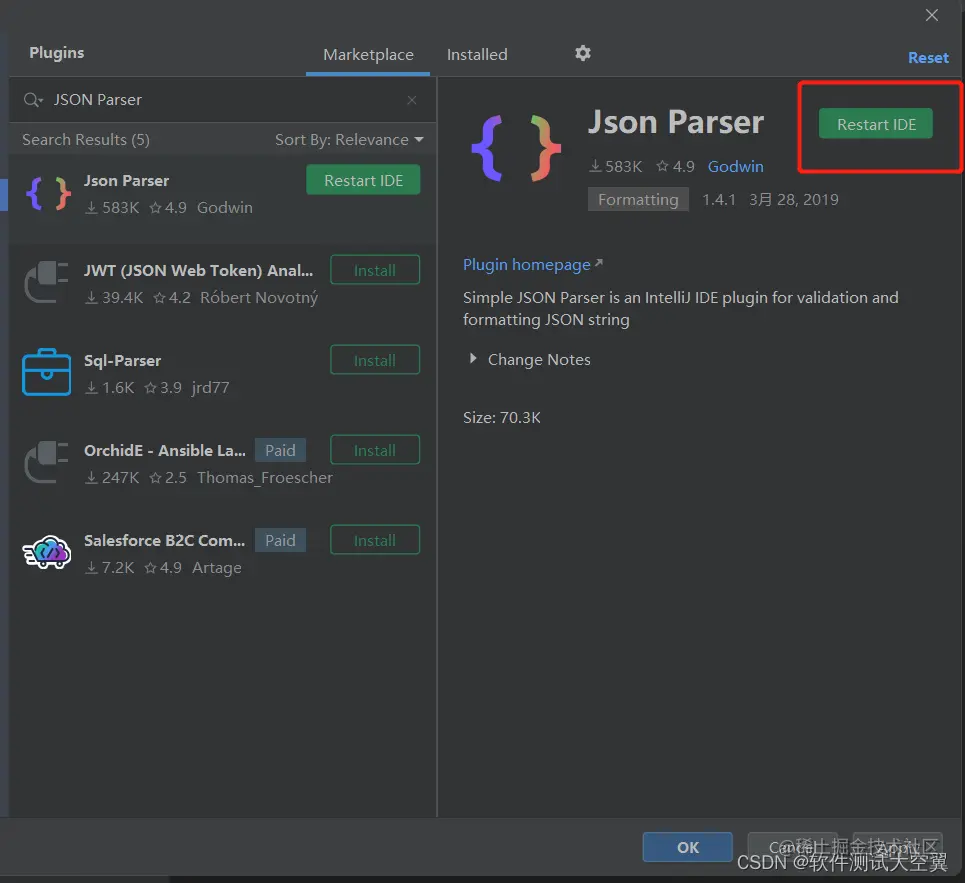Click Róbert Novotný author text
Image resolution: width=965 pixels, height=883 pixels.
[x=259, y=298]
